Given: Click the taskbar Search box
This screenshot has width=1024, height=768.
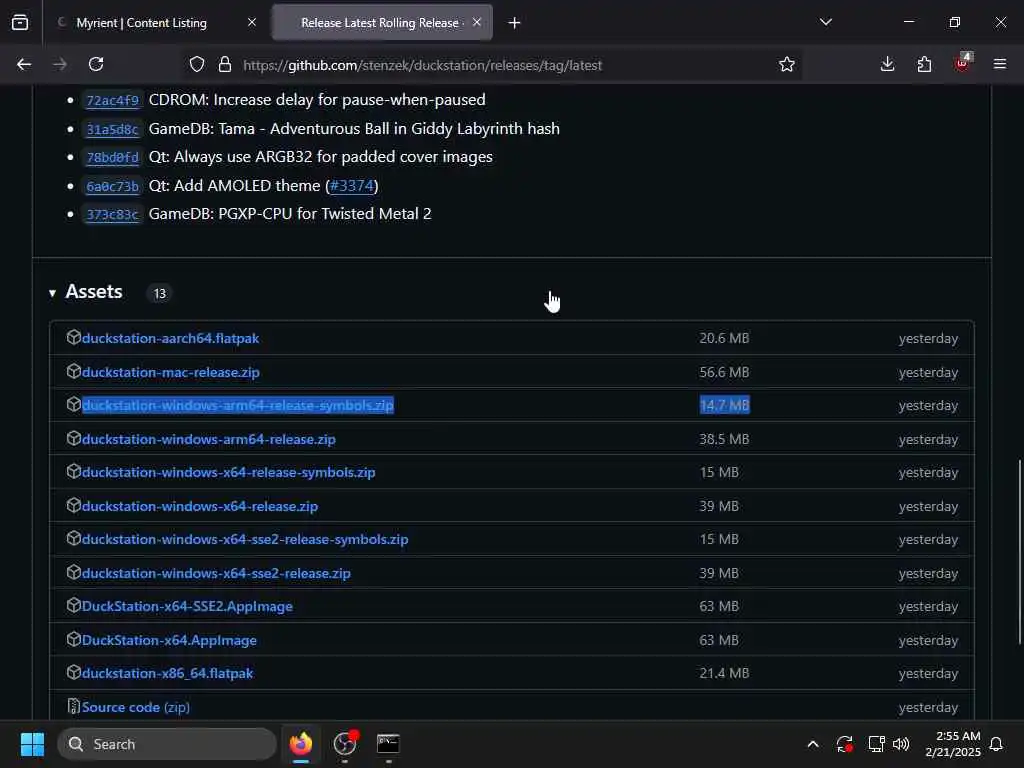Looking at the screenshot, I should point(167,744).
